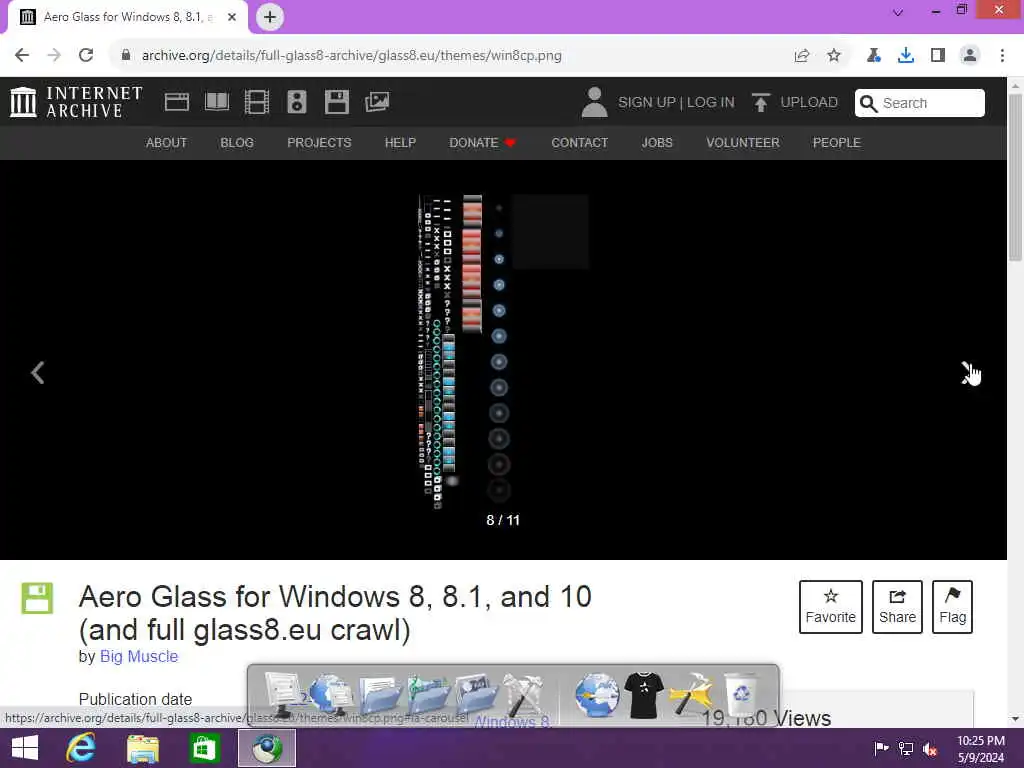Open Chrome three-dot menu
The width and height of the screenshot is (1024, 768).
[1002, 56]
